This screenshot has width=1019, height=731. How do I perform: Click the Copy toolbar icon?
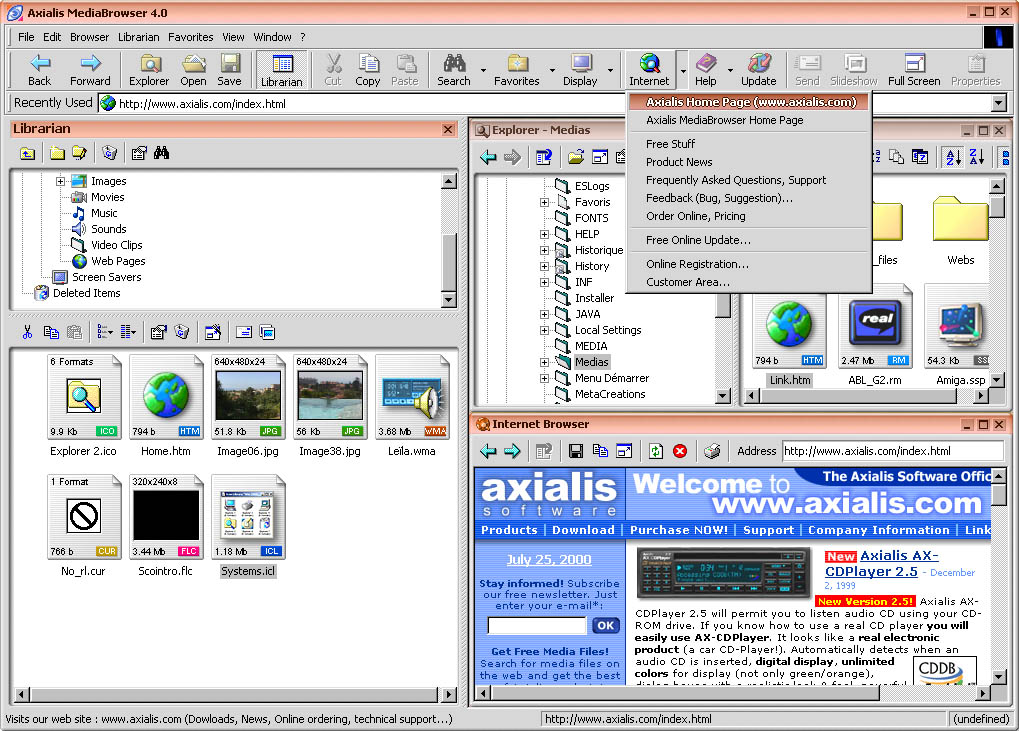368,70
